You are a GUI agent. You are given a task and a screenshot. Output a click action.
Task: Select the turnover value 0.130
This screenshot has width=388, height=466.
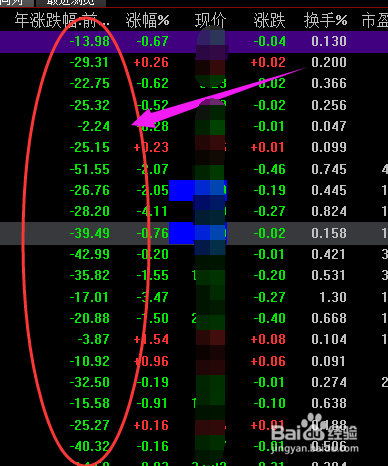(x=329, y=41)
